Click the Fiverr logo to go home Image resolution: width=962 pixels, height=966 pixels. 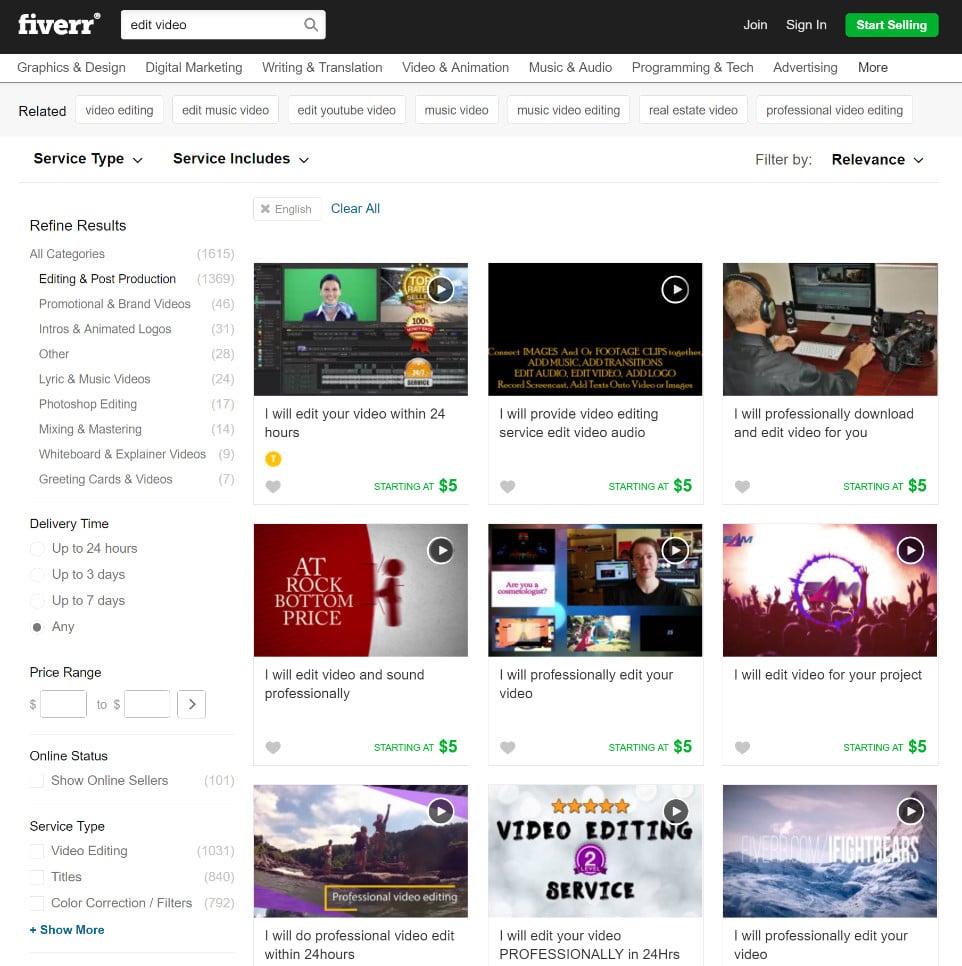pyautogui.click(x=57, y=25)
